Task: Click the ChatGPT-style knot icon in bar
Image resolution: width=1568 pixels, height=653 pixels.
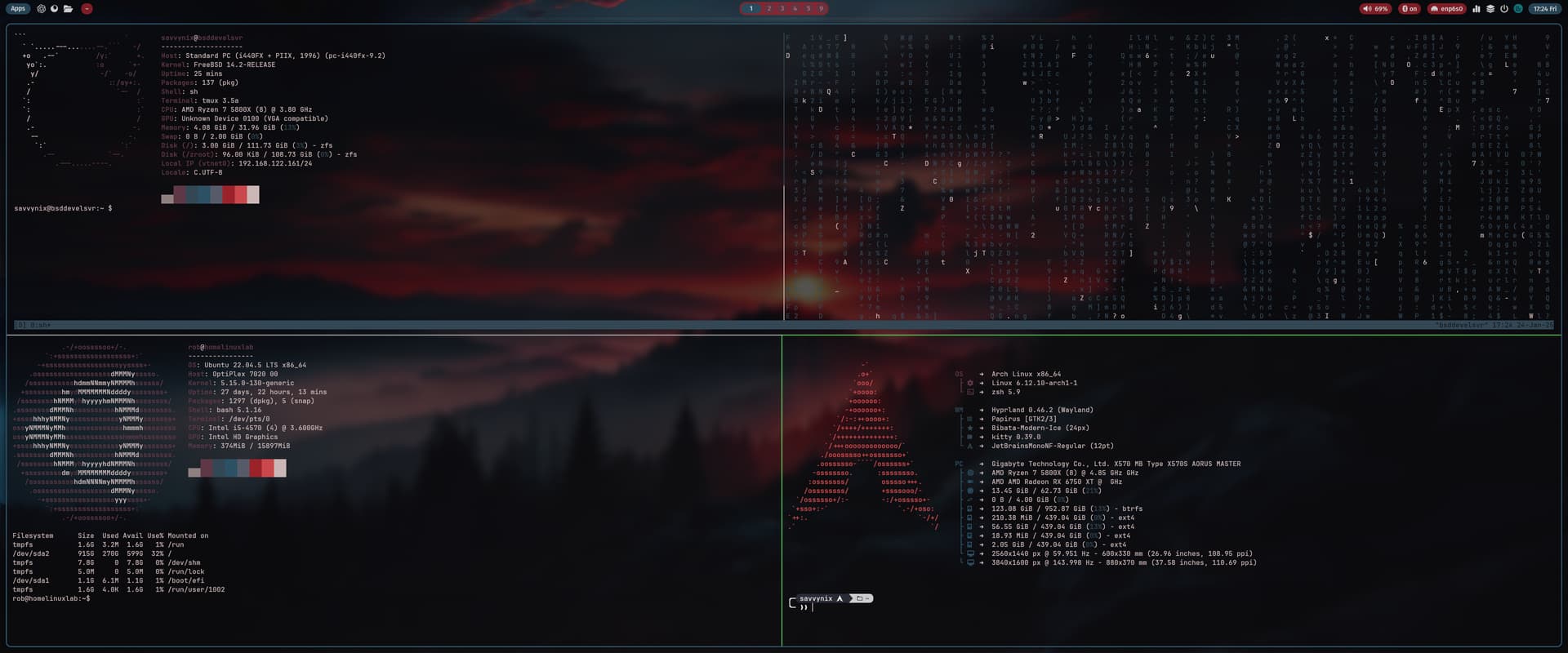Action: [41, 9]
